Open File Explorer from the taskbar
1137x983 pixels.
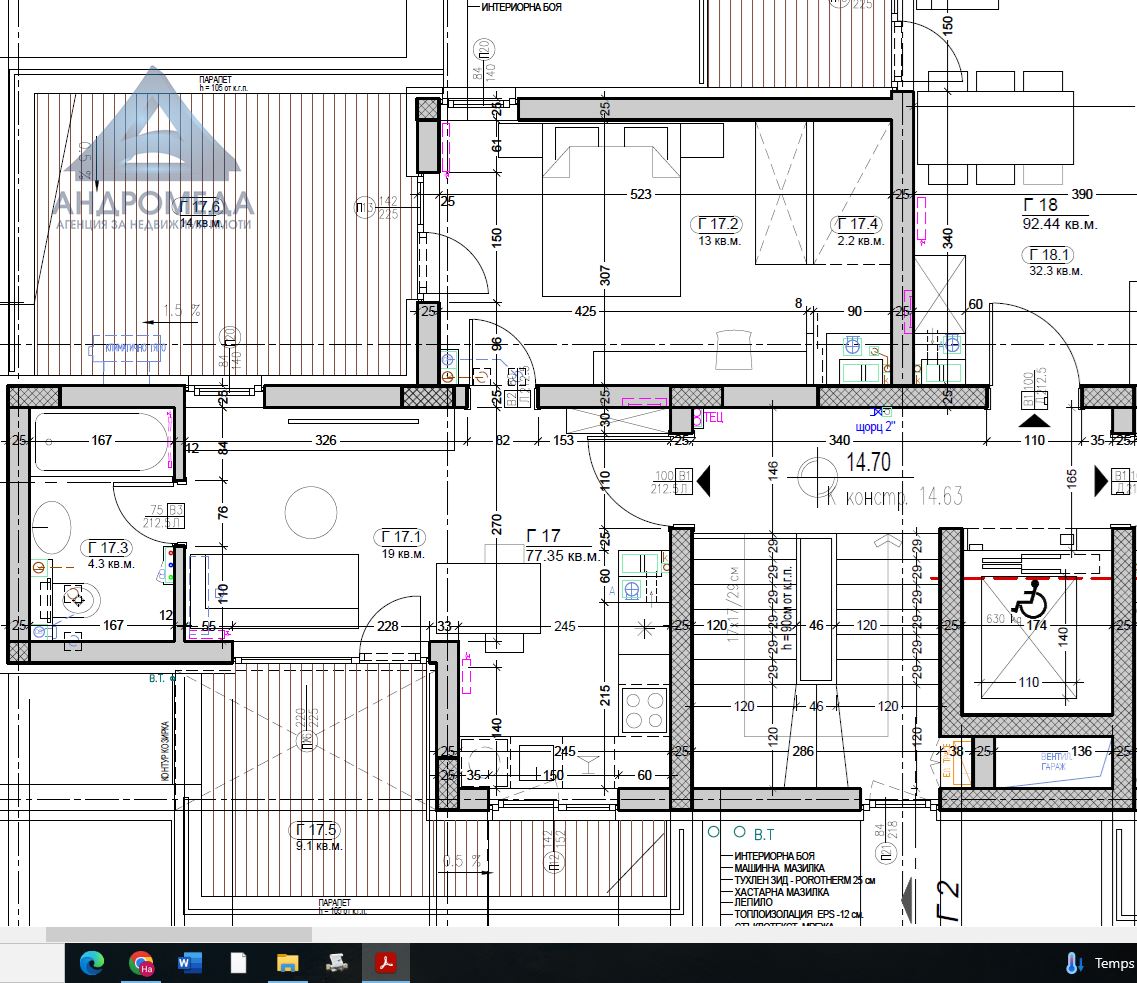point(287,963)
